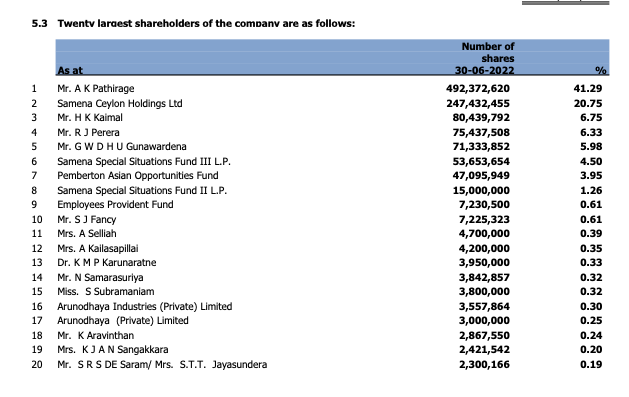Select 'Mrs. K J A N Sangakkara'
629x397 pixels.
click(x=113, y=350)
